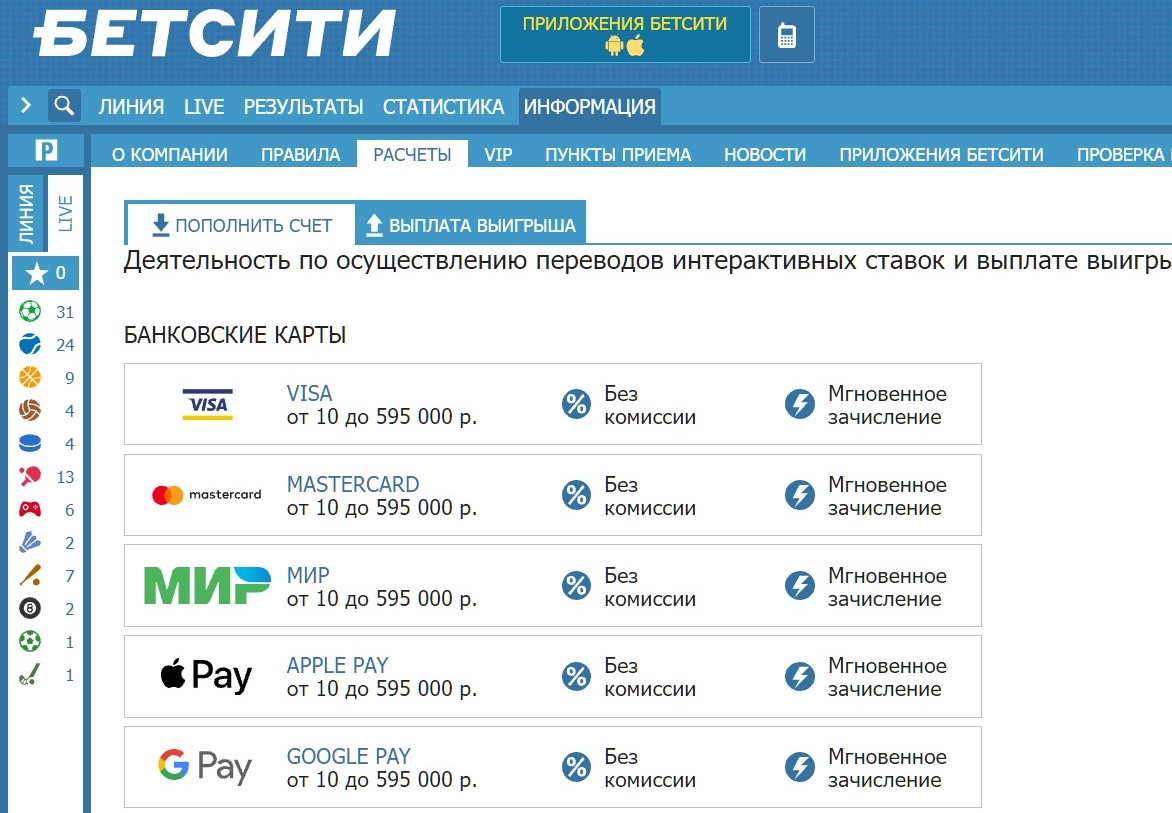Click 'Без комиссии' in MASTERCARD row
This screenshot has width=1172, height=813.
point(650,496)
